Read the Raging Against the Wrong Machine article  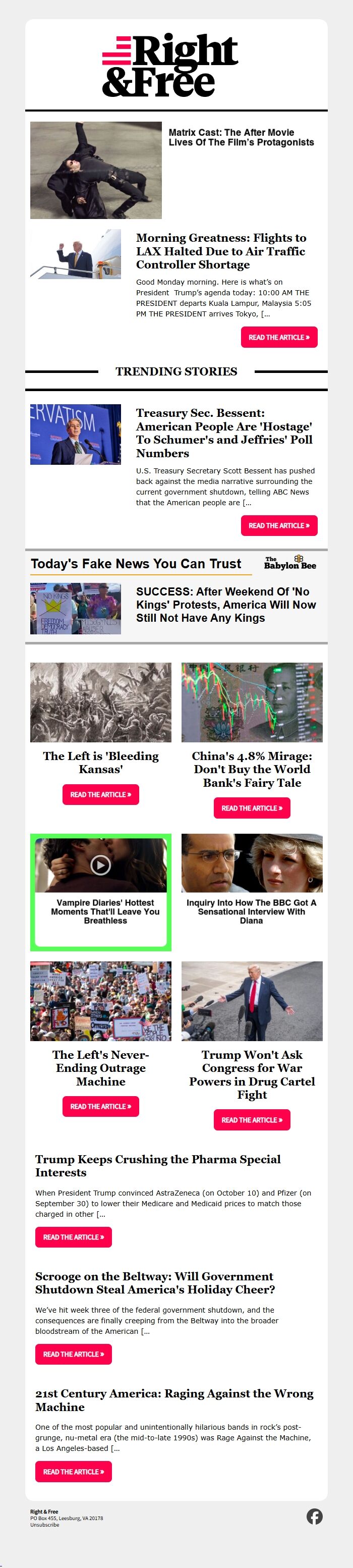pos(74,1471)
